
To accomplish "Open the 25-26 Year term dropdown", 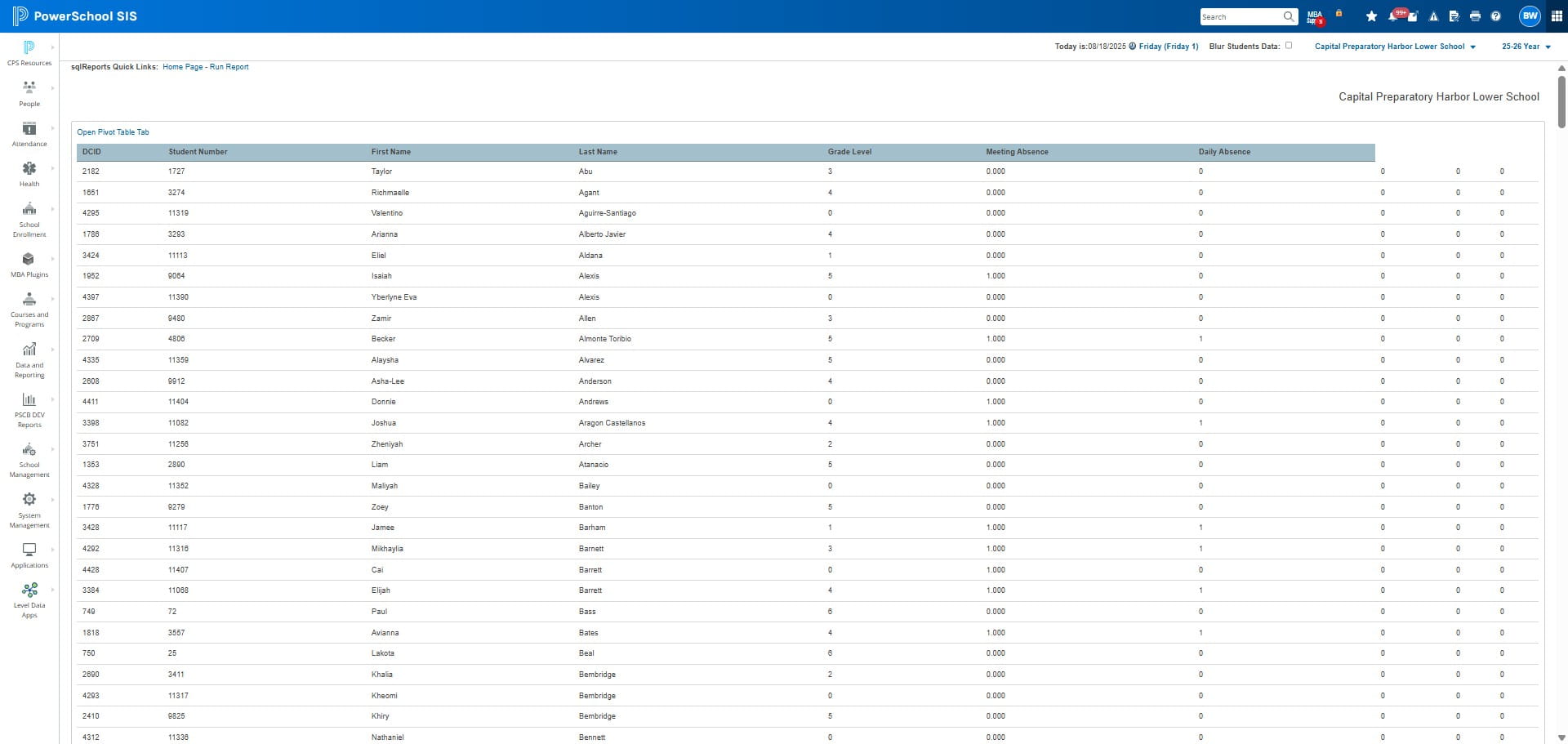I will [x=1526, y=47].
